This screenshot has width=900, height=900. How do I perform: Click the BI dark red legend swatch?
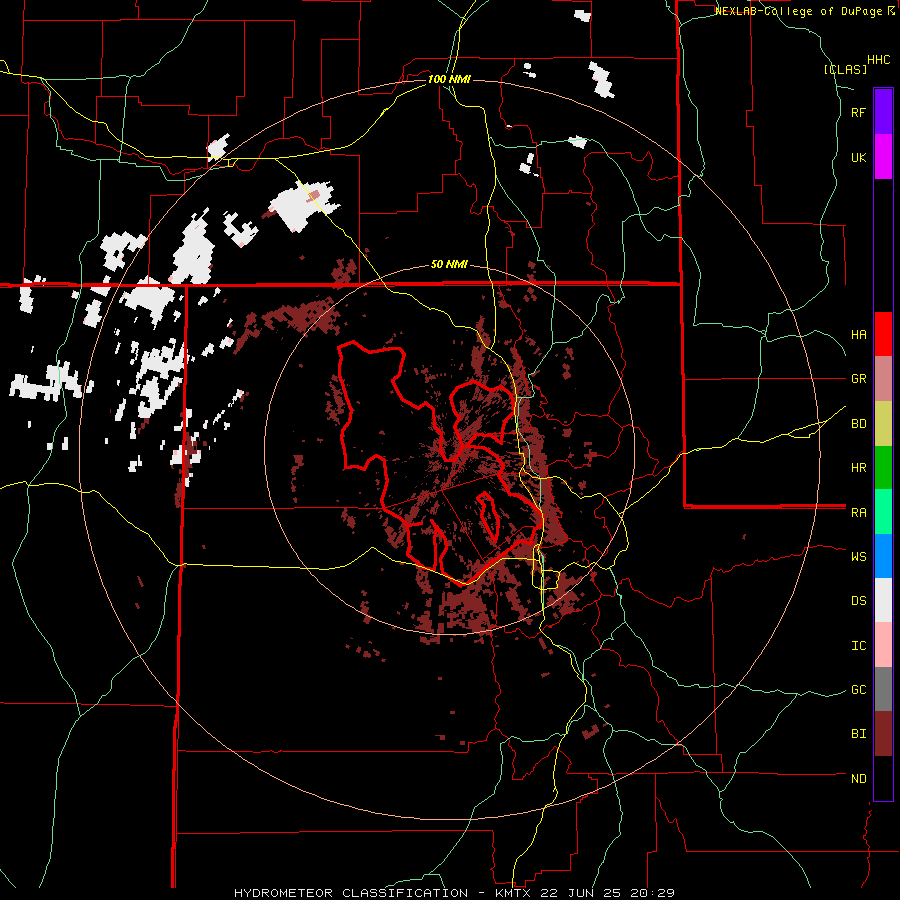tap(883, 734)
